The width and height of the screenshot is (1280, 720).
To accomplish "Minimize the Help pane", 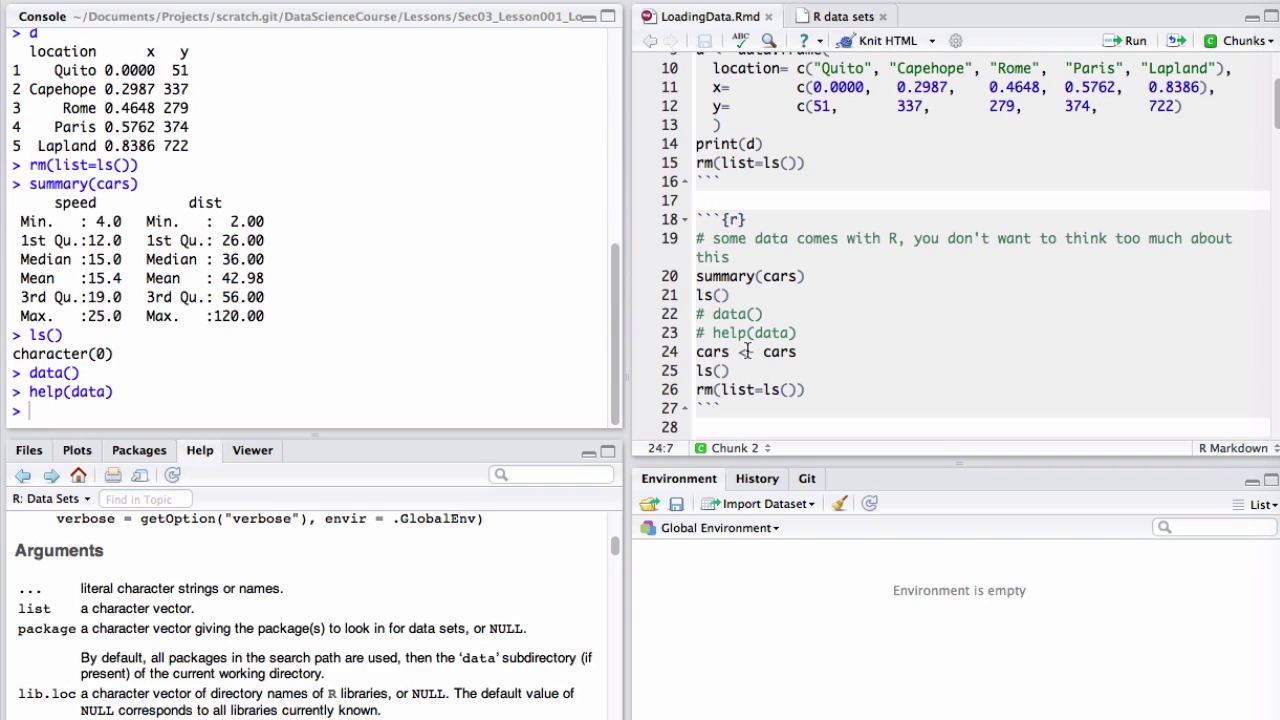I will pyautogui.click(x=589, y=452).
